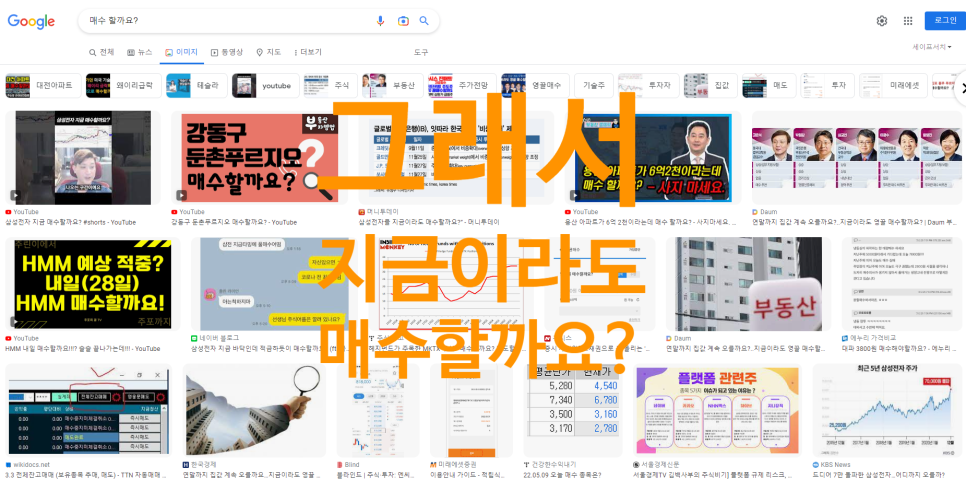Click the 머니투데이 source icon
This screenshot has height=480, width=966.
click(x=362, y=212)
